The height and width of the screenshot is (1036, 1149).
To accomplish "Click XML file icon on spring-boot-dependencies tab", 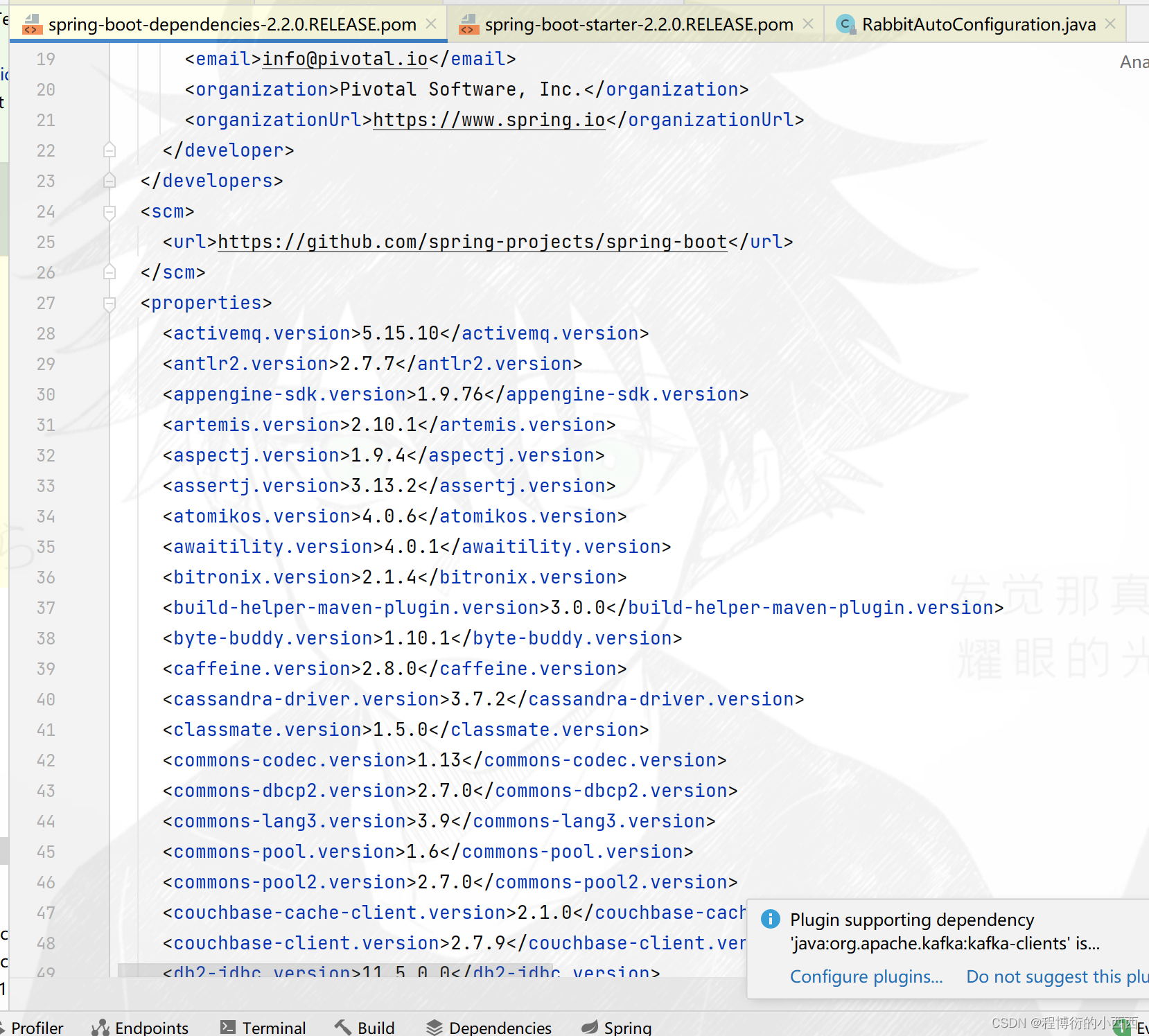I will [32, 25].
